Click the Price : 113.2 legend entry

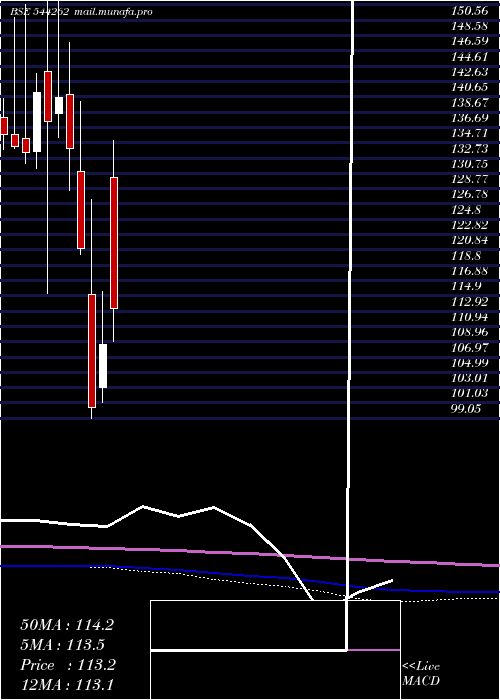(68, 665)
